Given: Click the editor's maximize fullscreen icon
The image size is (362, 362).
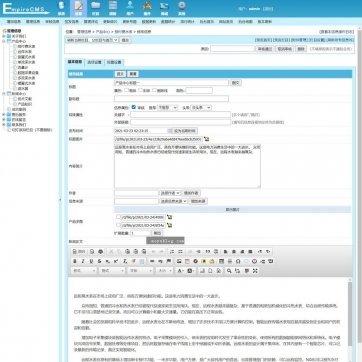Looking at the screenshot, I should [x=255, y=271].
